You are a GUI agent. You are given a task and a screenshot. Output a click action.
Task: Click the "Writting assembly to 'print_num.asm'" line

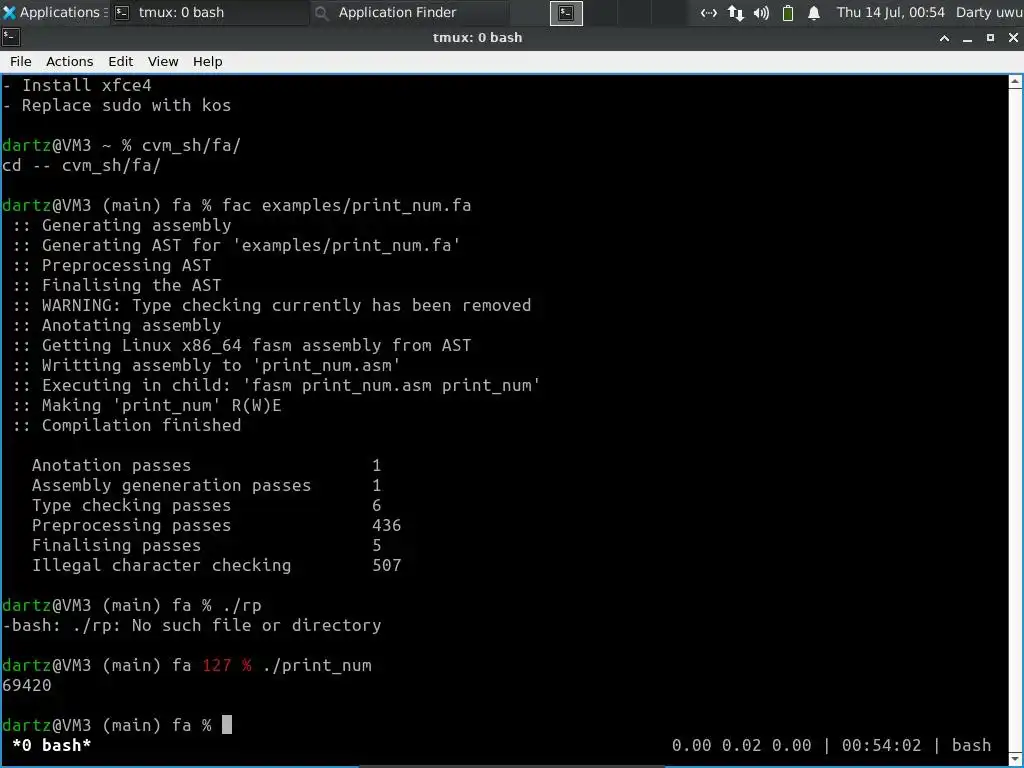coord(206,365)
